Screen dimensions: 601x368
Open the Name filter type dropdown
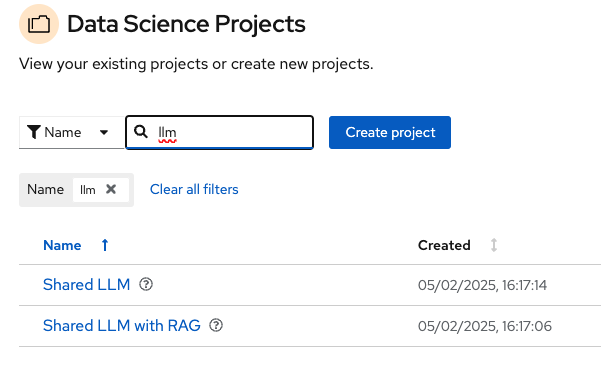[72, 133]
